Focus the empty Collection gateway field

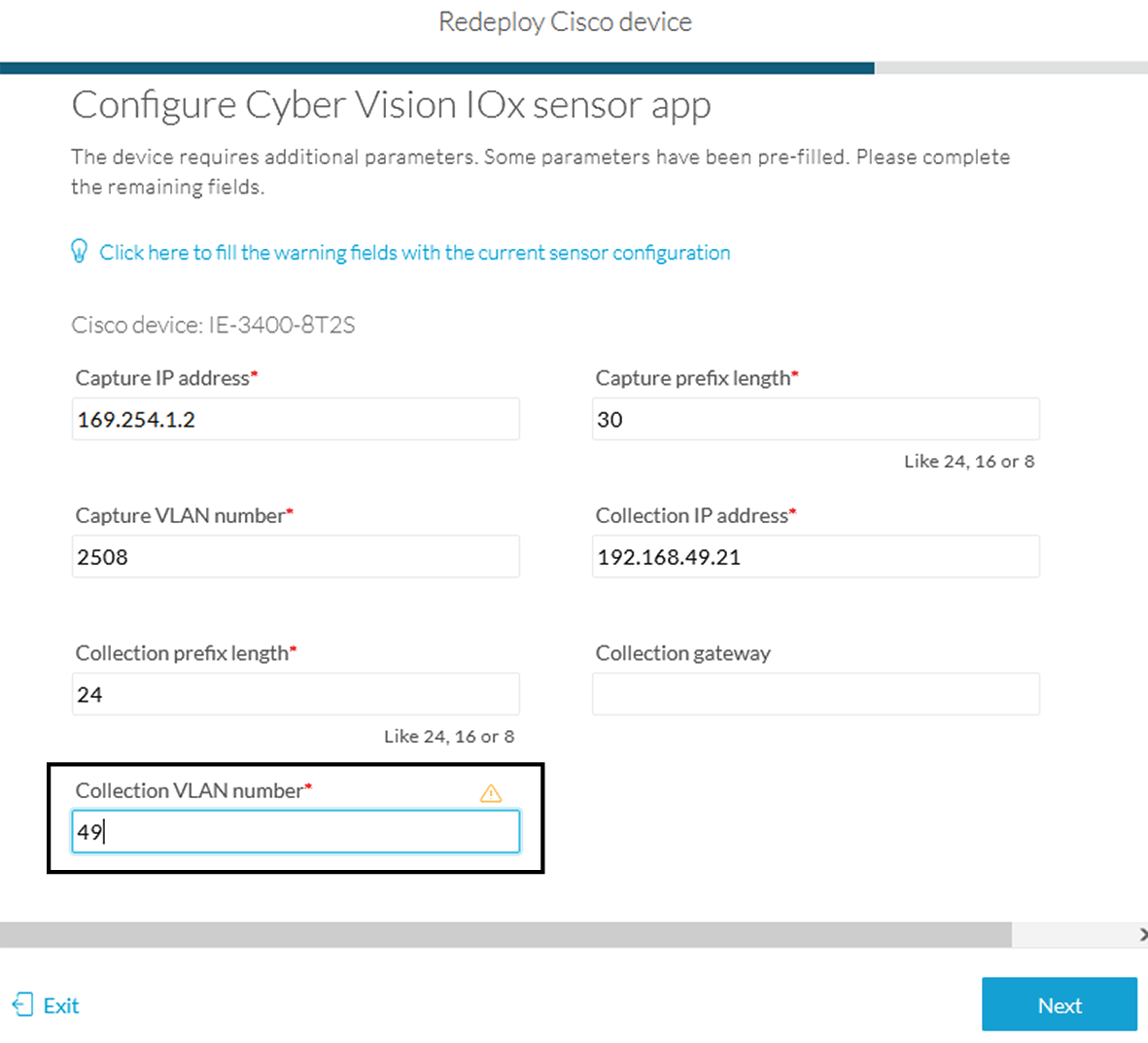(815, 693)
